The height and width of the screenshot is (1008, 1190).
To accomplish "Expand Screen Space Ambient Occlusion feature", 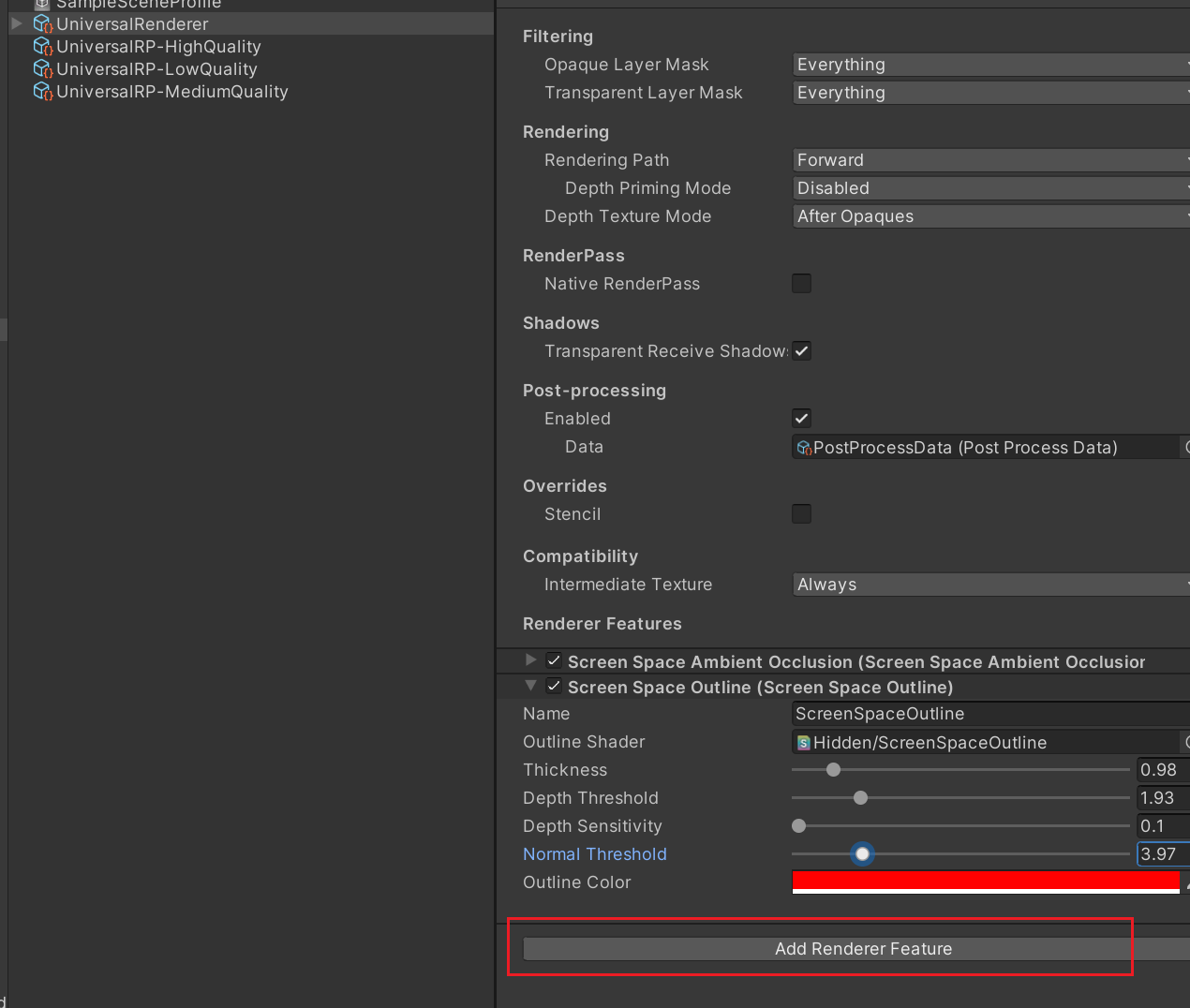I will [x=531, y=660].
